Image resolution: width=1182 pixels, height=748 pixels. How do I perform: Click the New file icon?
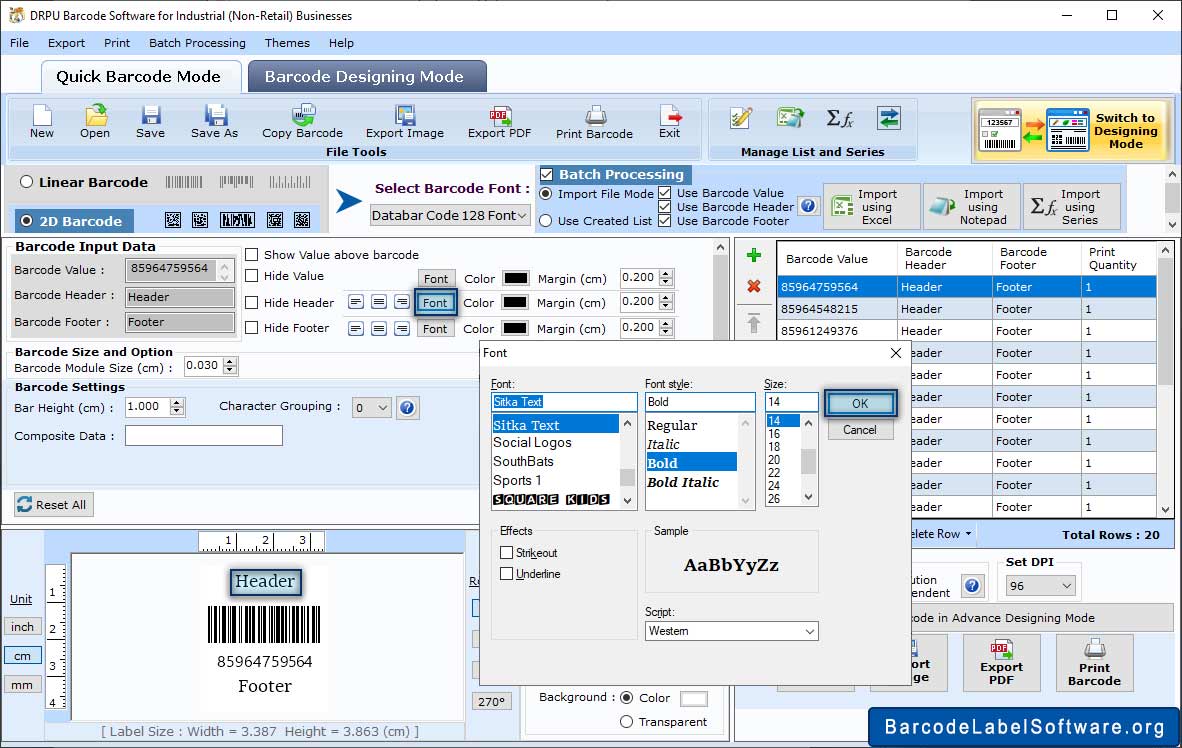41,122
